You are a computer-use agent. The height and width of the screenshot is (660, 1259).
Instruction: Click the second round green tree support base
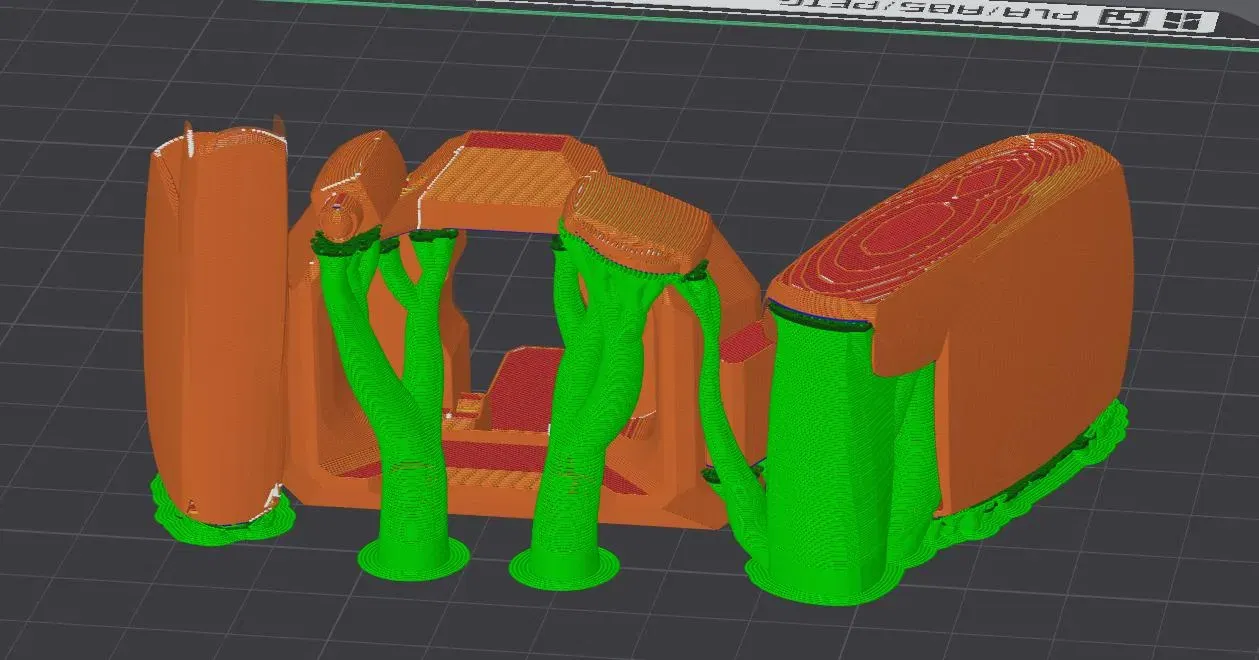tap(563, 567)
